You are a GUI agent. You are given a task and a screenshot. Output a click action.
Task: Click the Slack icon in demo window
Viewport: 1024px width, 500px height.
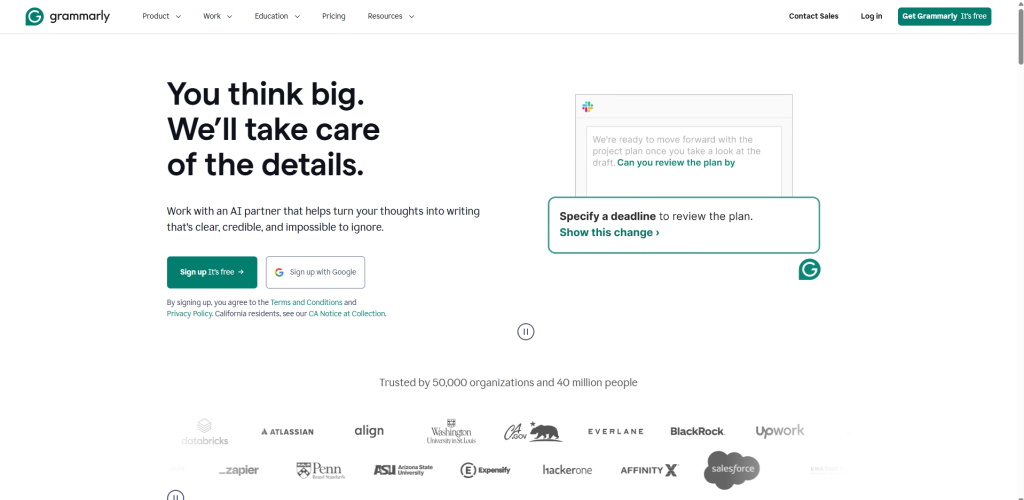(588, 107)
